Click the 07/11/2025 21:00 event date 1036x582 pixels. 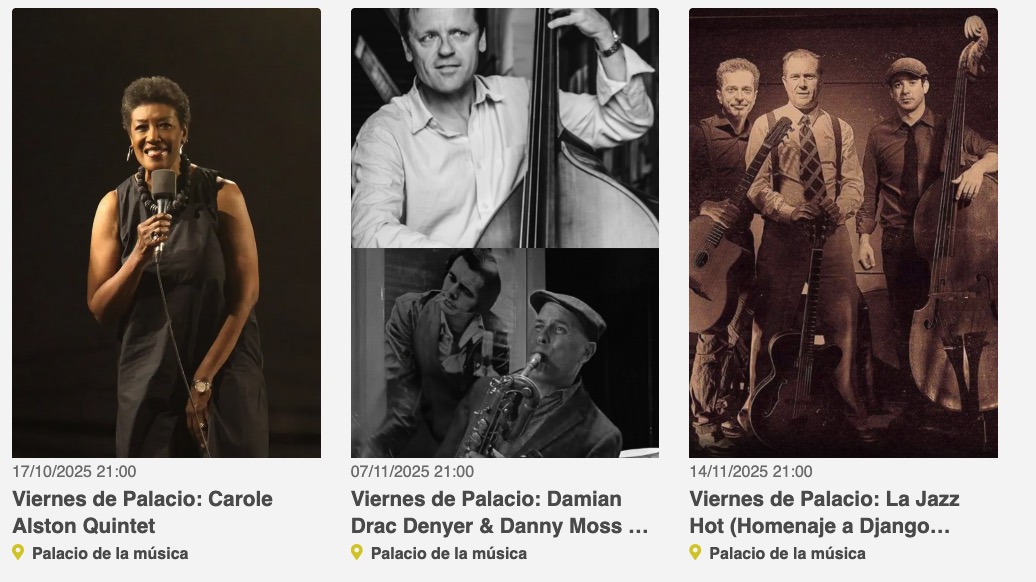tap(412, 472)
